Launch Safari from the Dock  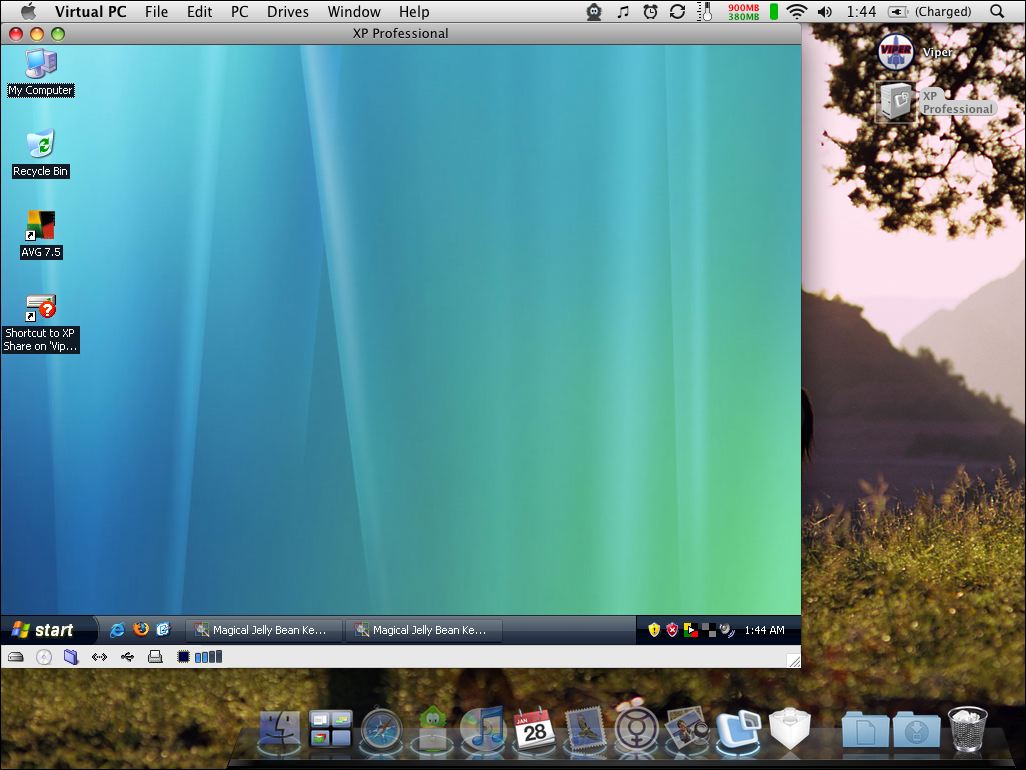pos(381,729)
